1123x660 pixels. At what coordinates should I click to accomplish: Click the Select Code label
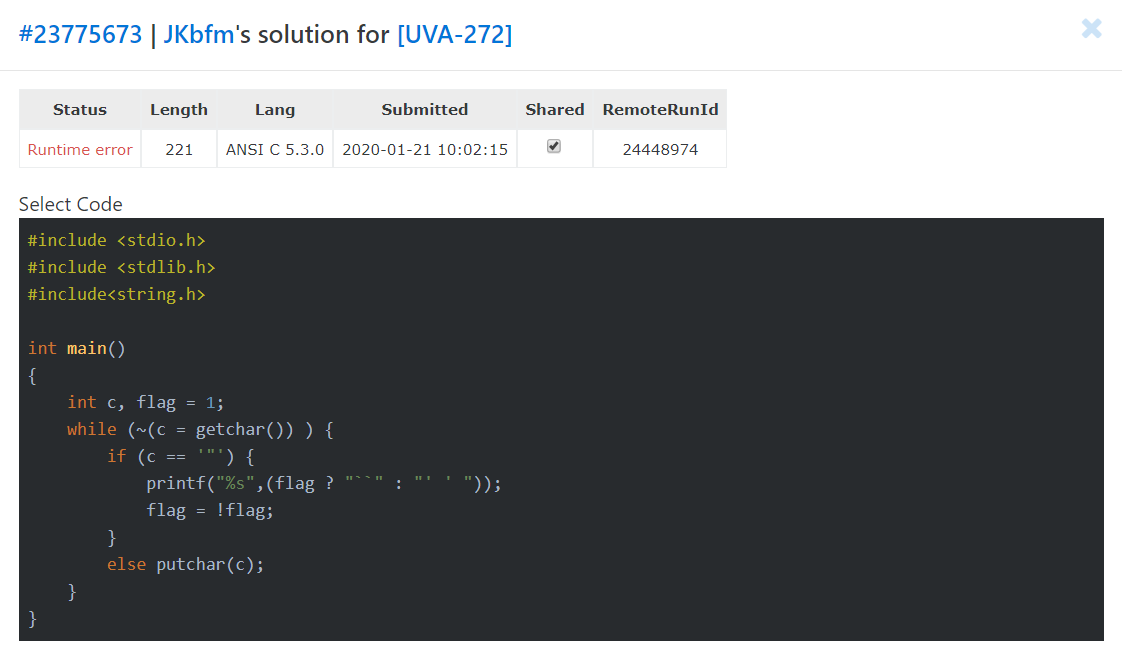[70, 204]
